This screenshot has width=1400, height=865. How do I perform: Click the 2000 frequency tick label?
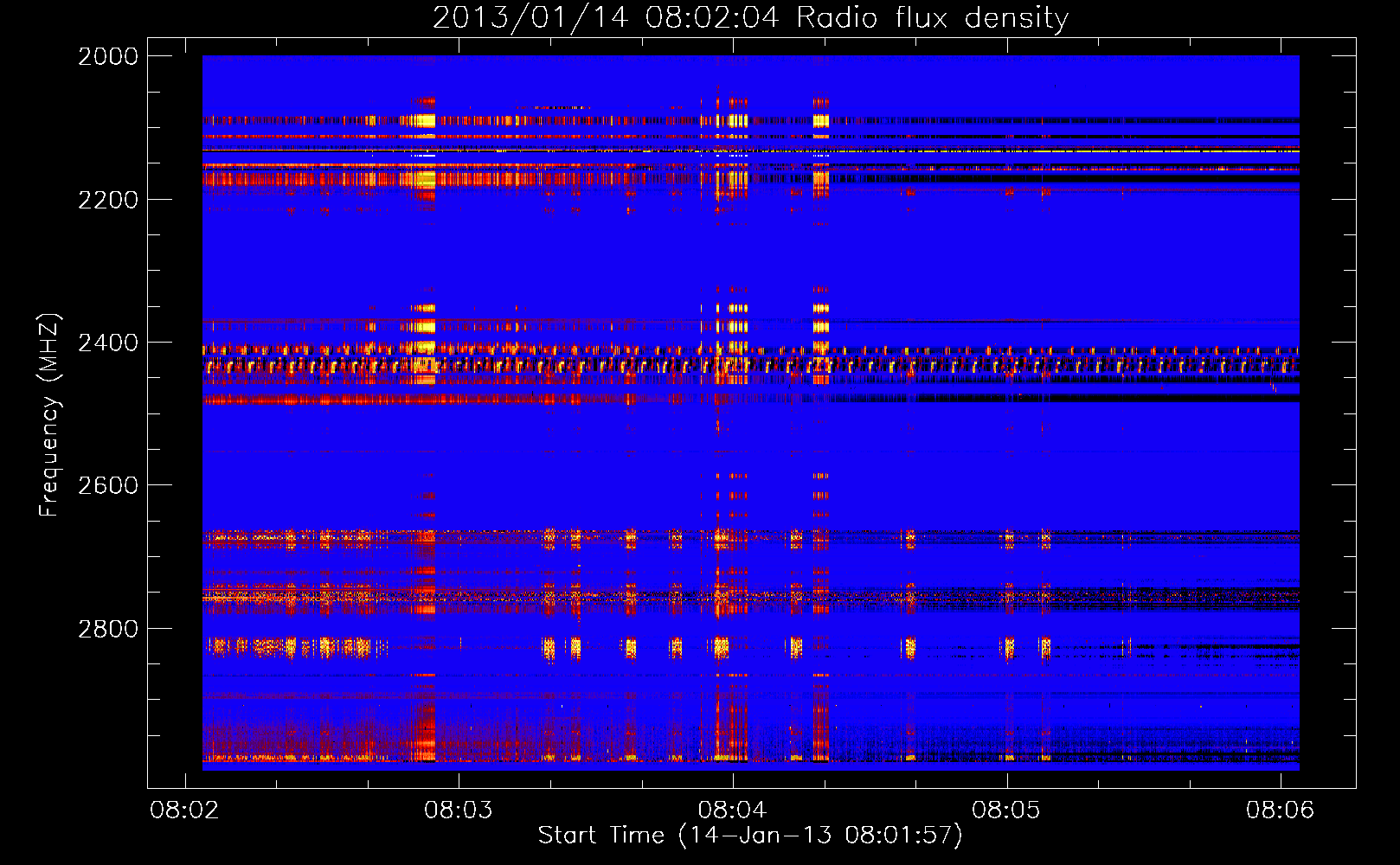108,56
